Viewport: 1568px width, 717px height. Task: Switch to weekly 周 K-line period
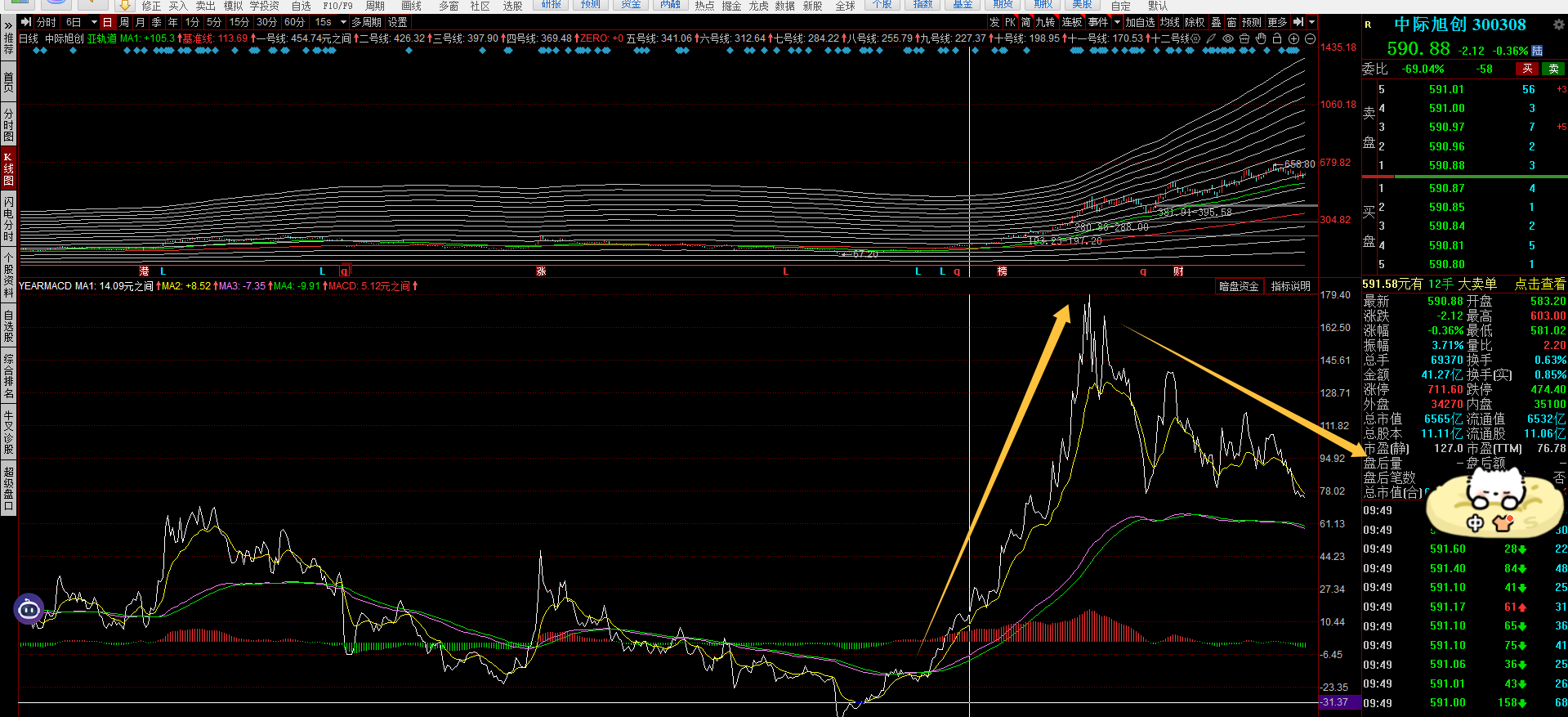click(124, 22)
